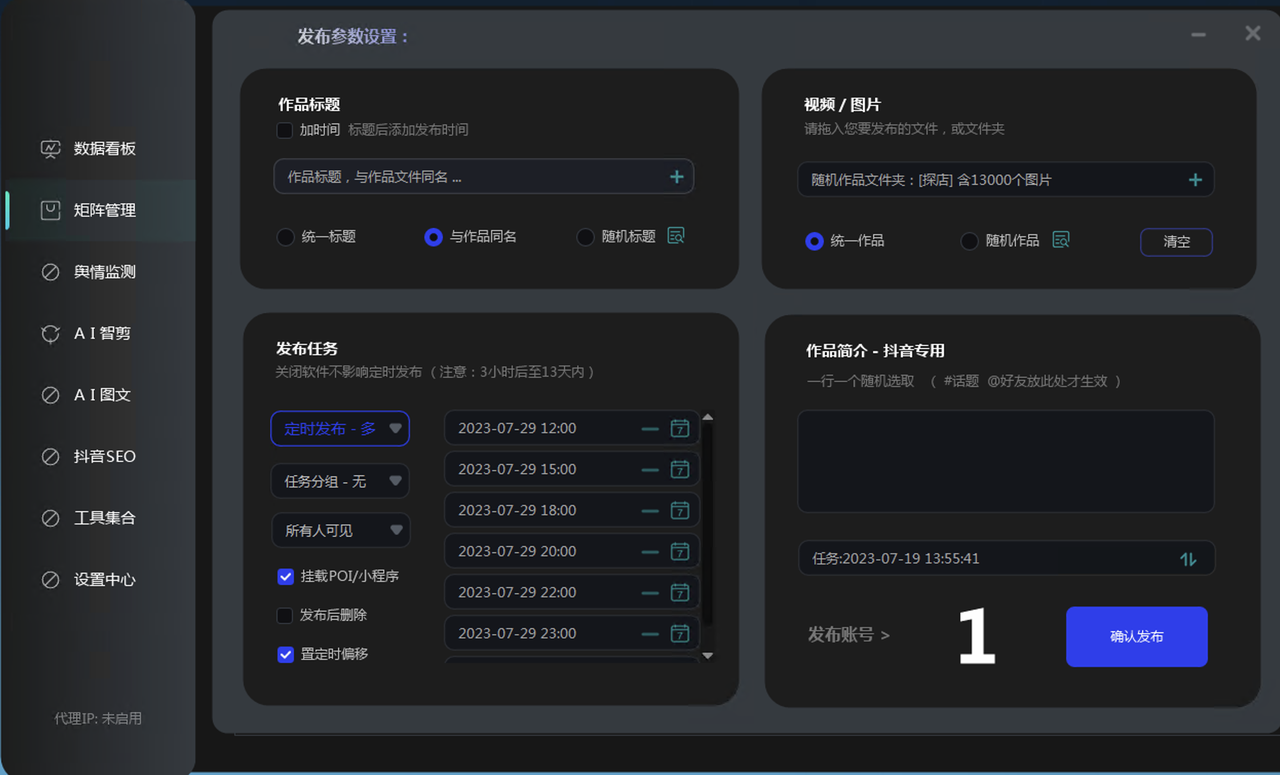
Task: Open calendar for 2023-07-29 22:00 entry
Action: click(680, 592)
